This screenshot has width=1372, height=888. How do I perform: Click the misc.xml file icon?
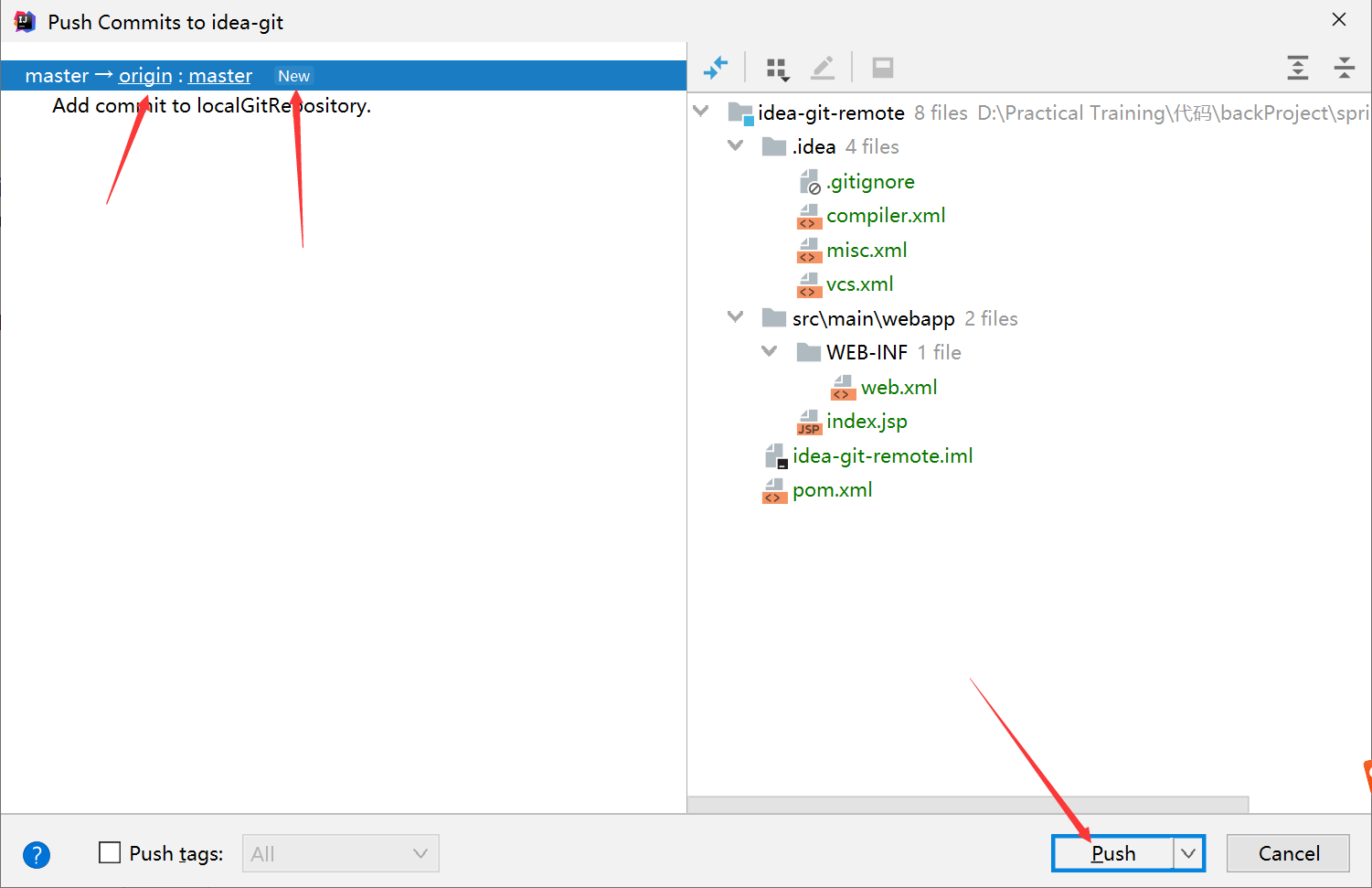809,251
